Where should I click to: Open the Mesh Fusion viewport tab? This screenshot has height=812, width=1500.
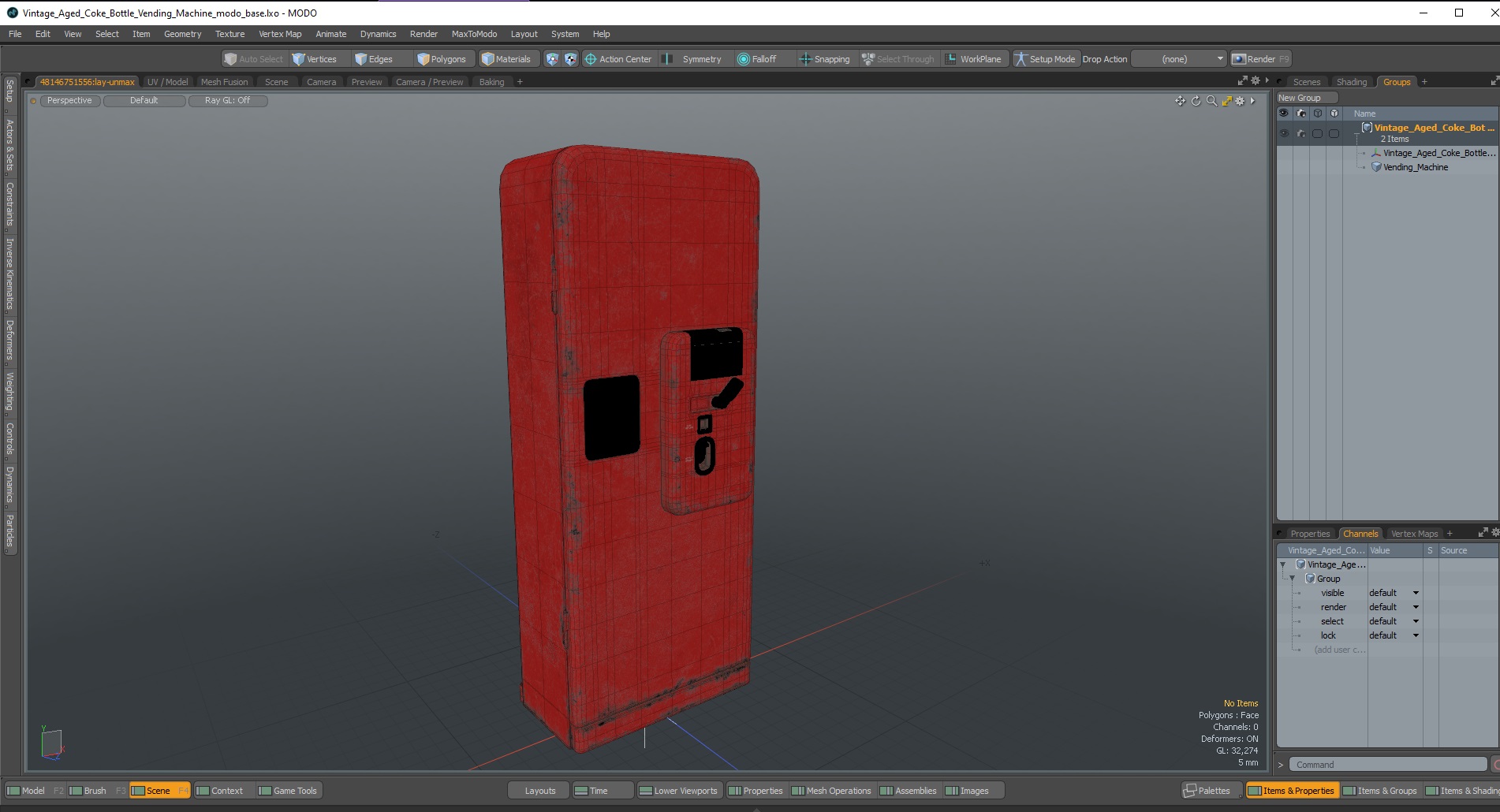224,82
